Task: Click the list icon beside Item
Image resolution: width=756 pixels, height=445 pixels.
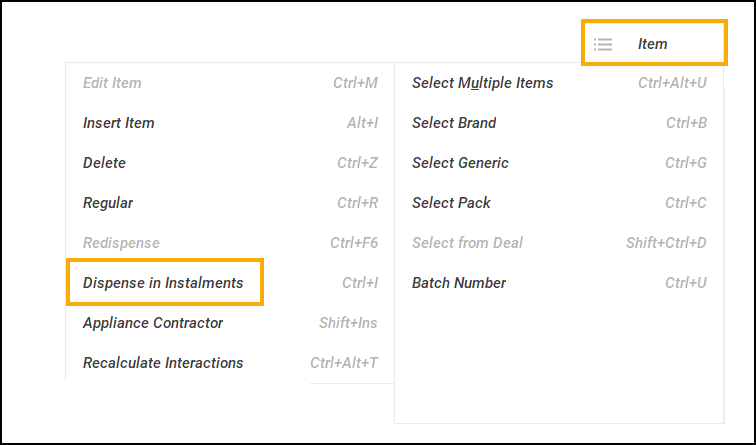Action: coord(602,44)
